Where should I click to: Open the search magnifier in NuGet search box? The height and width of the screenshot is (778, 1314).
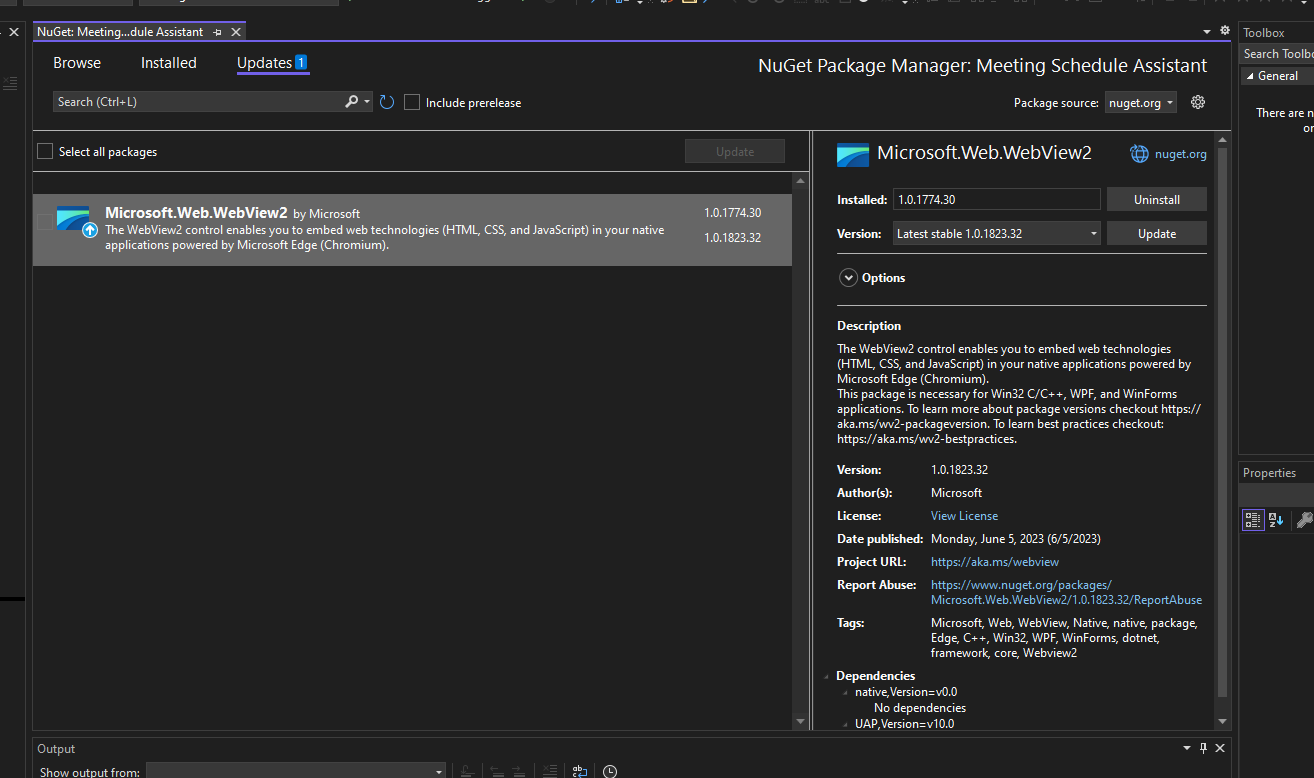tap(352, 101)
